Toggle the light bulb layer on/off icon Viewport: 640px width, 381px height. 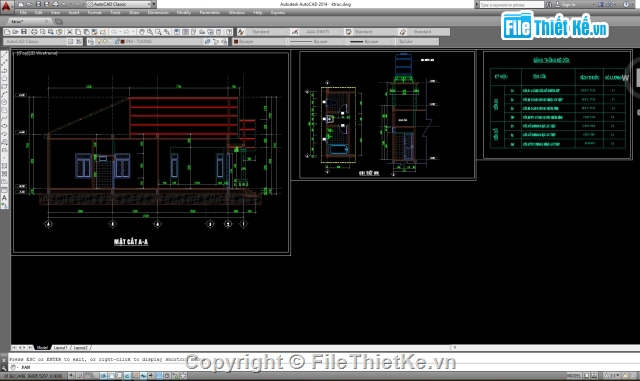click(99, 42)
